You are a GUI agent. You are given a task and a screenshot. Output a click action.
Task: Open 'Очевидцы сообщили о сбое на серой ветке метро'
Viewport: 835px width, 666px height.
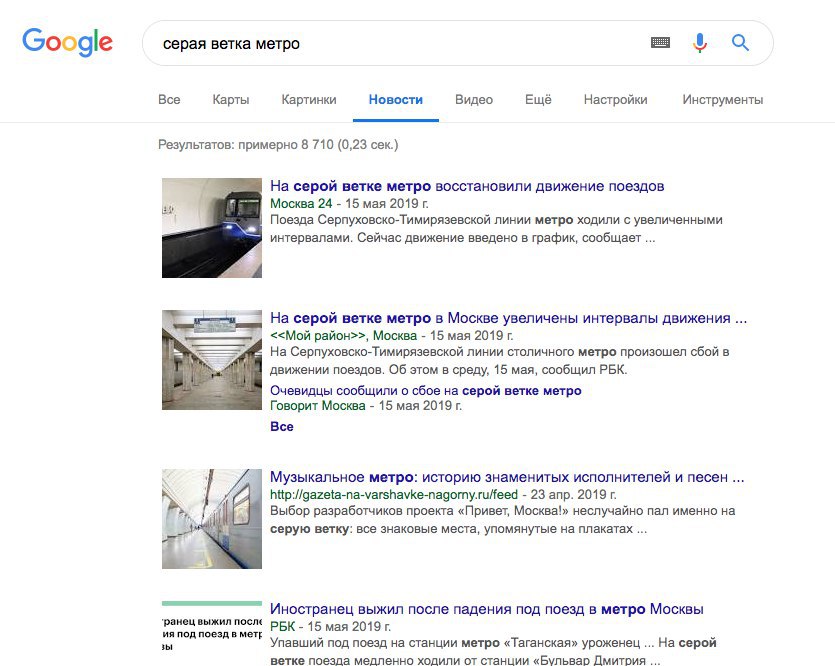pos(425,390)
